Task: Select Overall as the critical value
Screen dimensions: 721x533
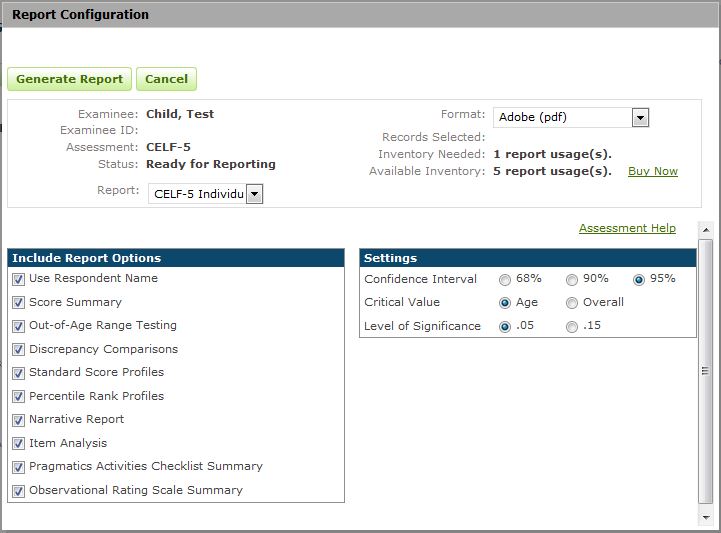Action: coord(572,303)
